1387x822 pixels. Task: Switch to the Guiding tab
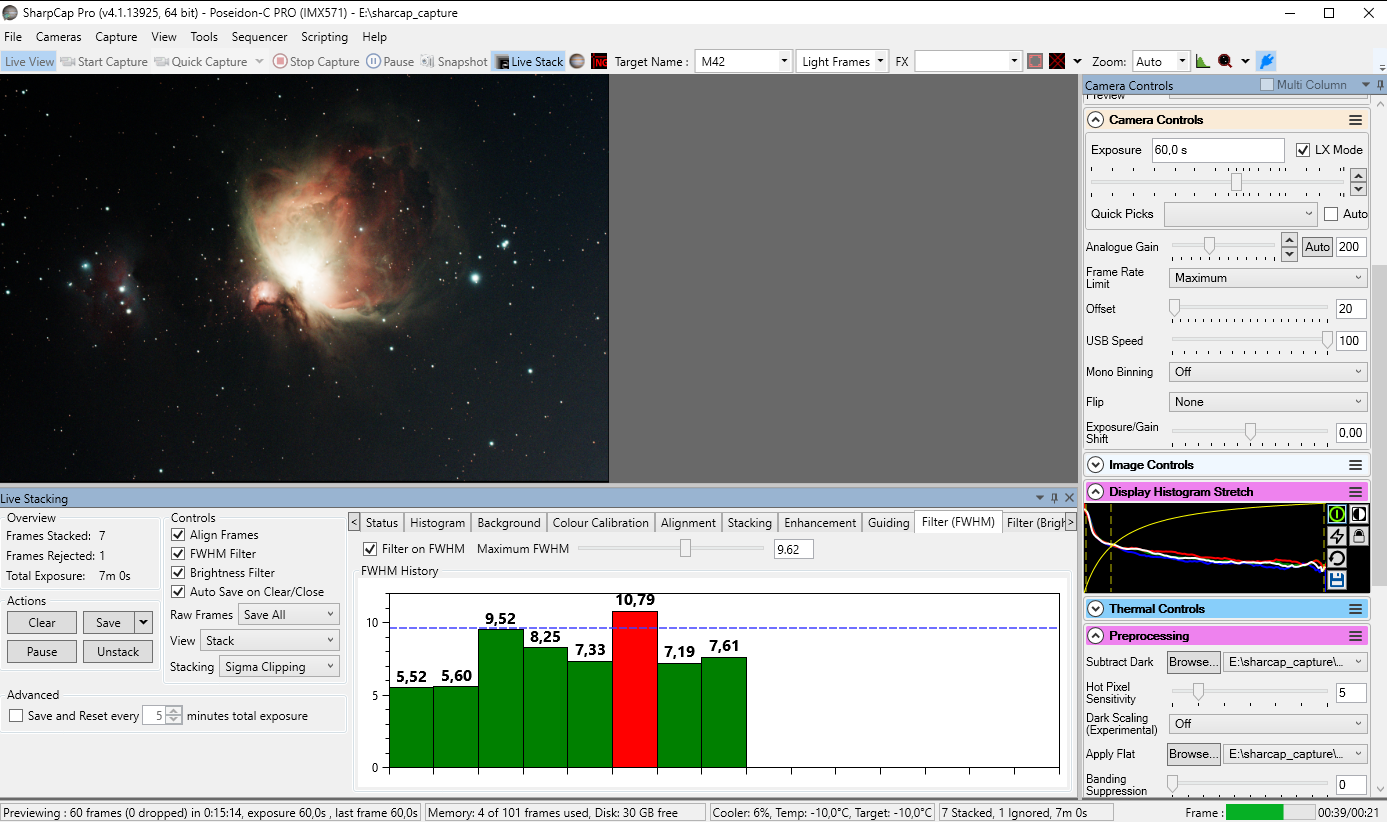pyautogui.click(x=888, y=522)
